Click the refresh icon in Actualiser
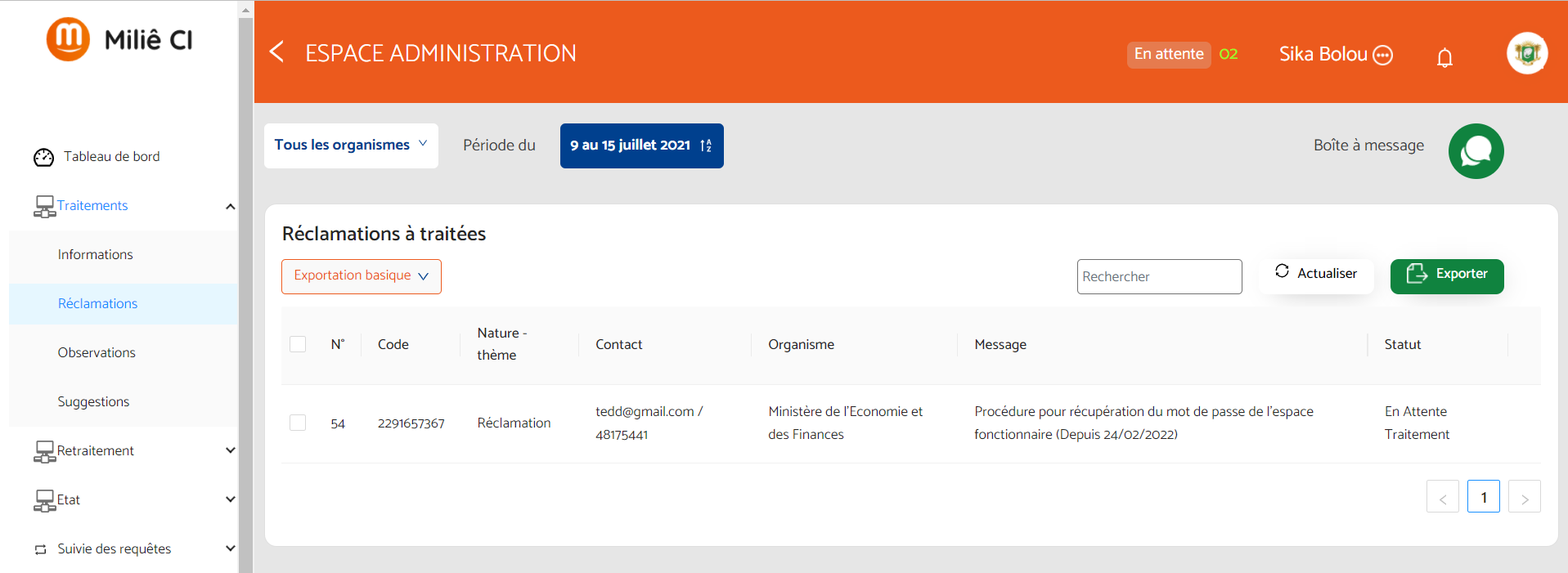This screenshot has height=573, width=1568. pos(1282,271)
